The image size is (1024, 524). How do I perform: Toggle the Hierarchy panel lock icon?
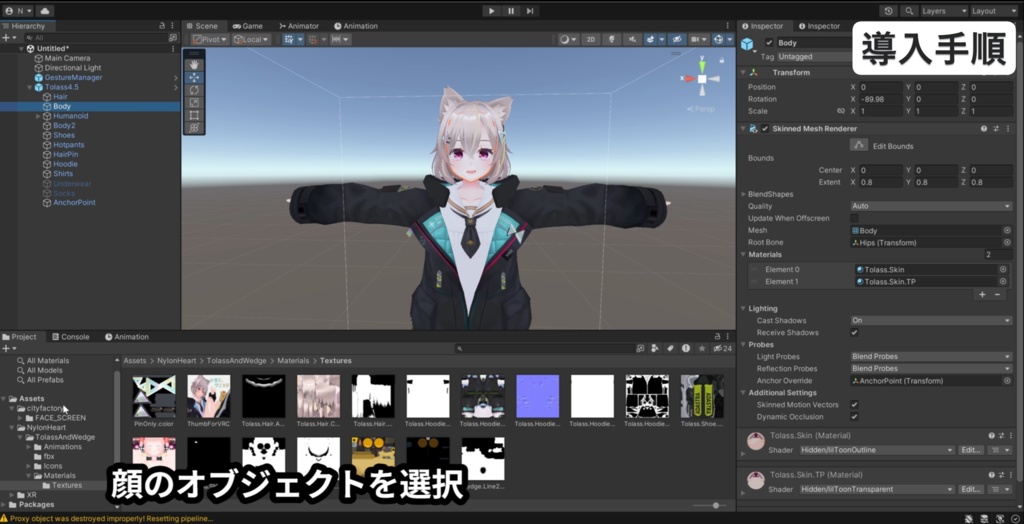[x=162, y=25]
